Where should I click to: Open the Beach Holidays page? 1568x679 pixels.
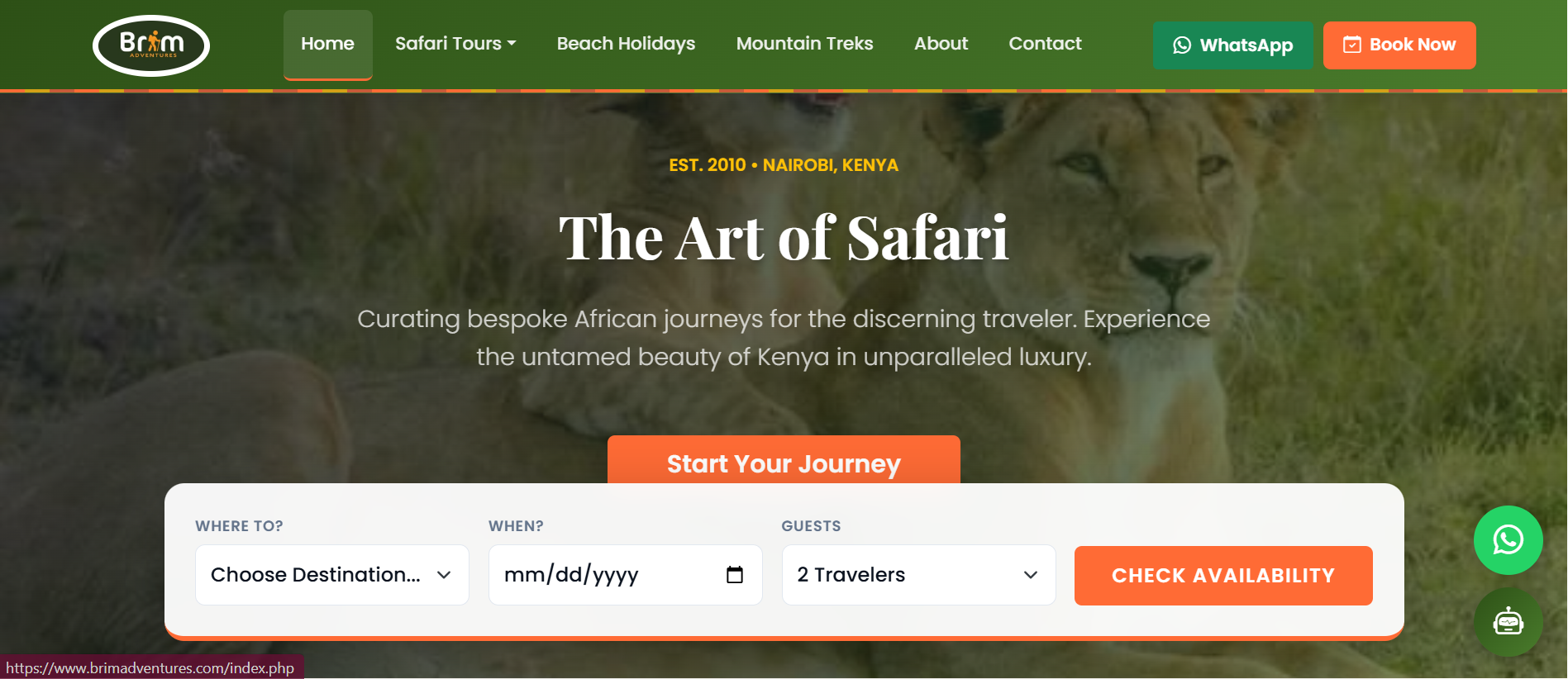626,44
